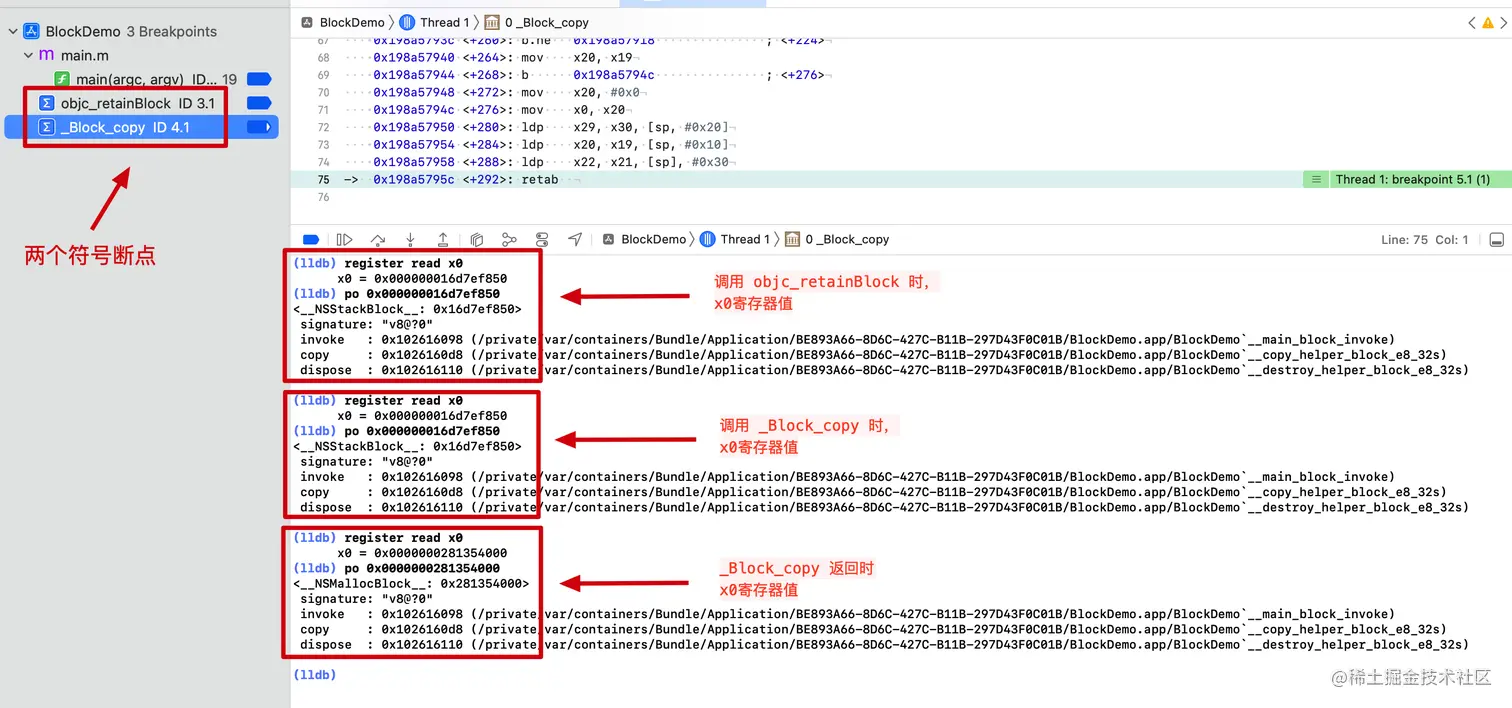Collapse the main.m file group
The width and height of the screenshot is (1512, 708).
[28, 55]
